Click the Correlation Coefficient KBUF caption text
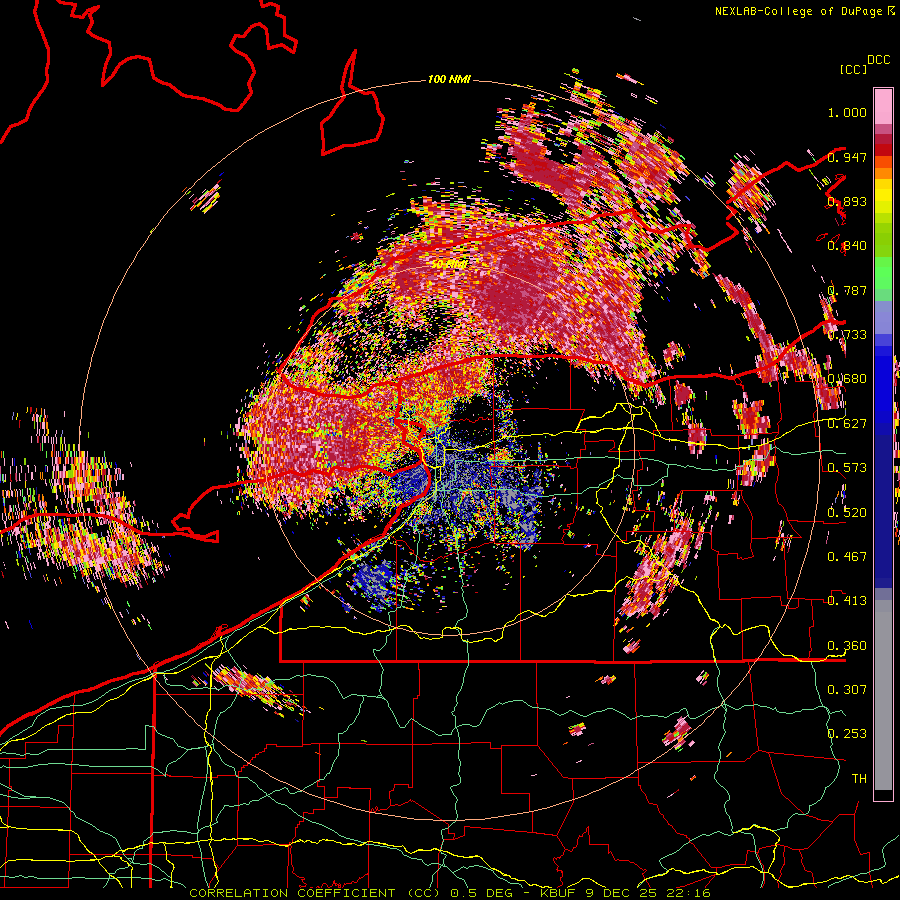Viewport: 900px width, 900px height. (450, 893)
